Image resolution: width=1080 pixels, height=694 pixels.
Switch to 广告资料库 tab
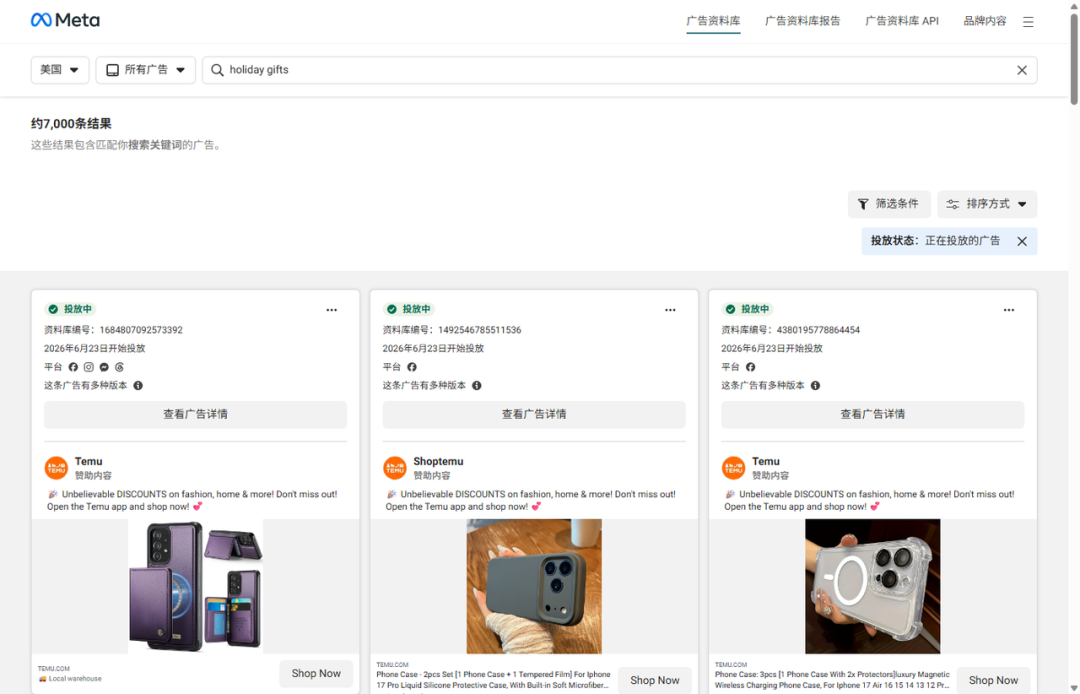click(714, 21)
